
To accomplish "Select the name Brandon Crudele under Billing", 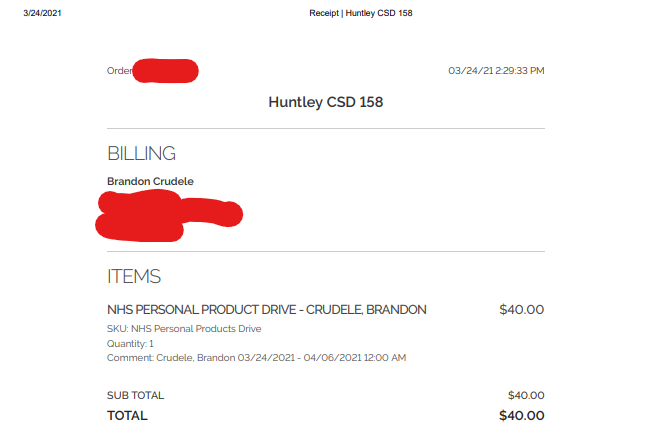I will 150,181.
